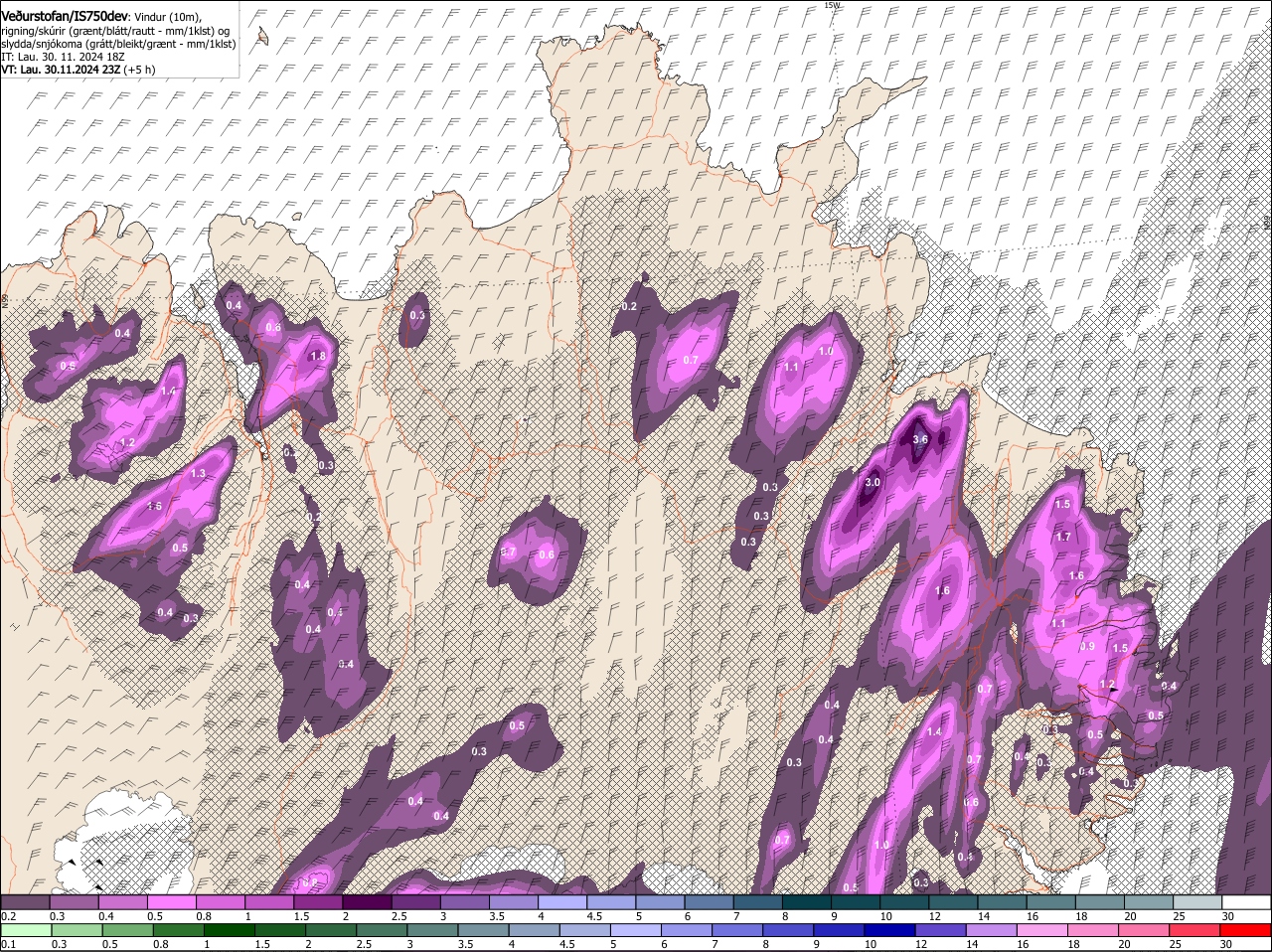Click the 1.7 value label in the east

coord(1063,537)
